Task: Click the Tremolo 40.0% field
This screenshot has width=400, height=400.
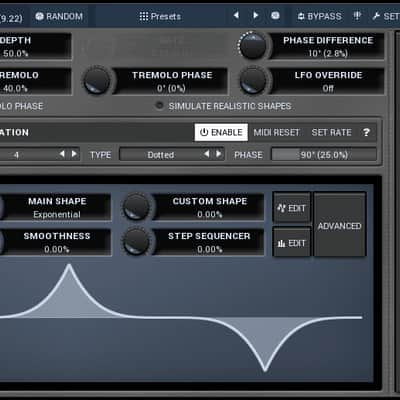Action: [35, 81]
